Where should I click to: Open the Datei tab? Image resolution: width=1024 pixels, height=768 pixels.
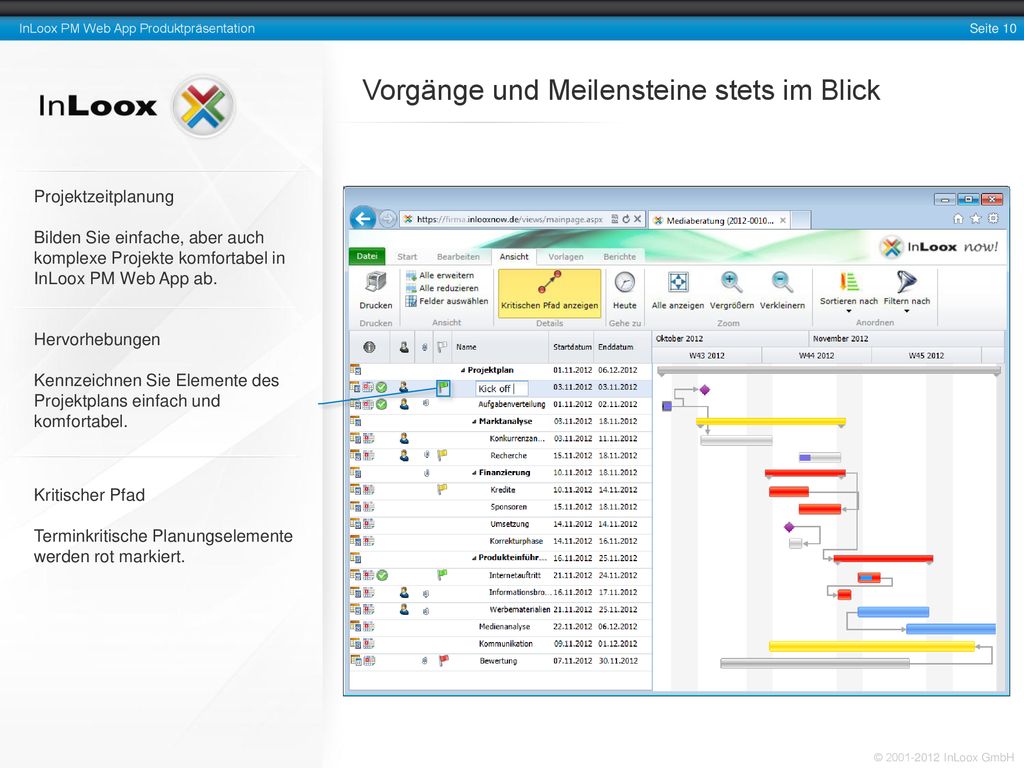coord(367,256)
